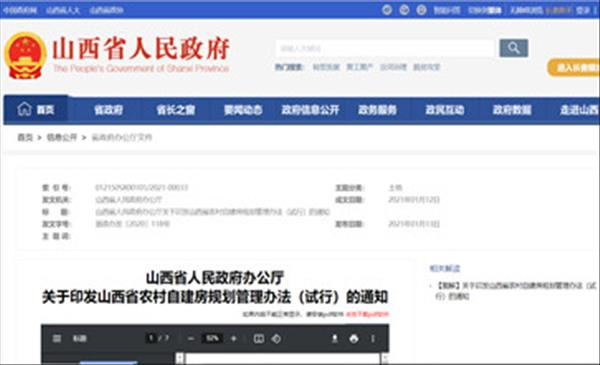This screenshot has height=365, width=600.
Task: Click the PDF zoom percentage box
Action: [212, 338]
